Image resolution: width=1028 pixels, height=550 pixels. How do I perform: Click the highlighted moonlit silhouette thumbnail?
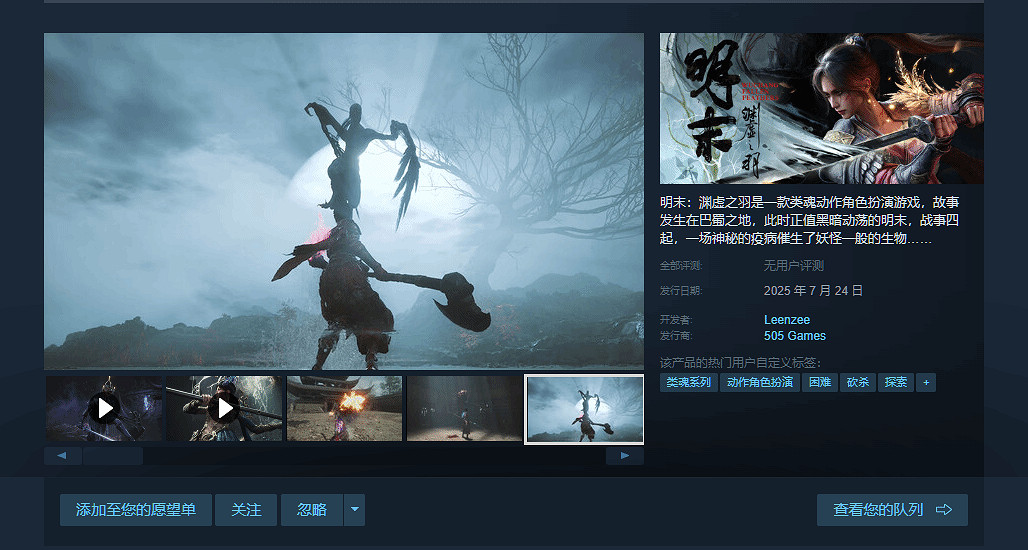pos(584,408)
